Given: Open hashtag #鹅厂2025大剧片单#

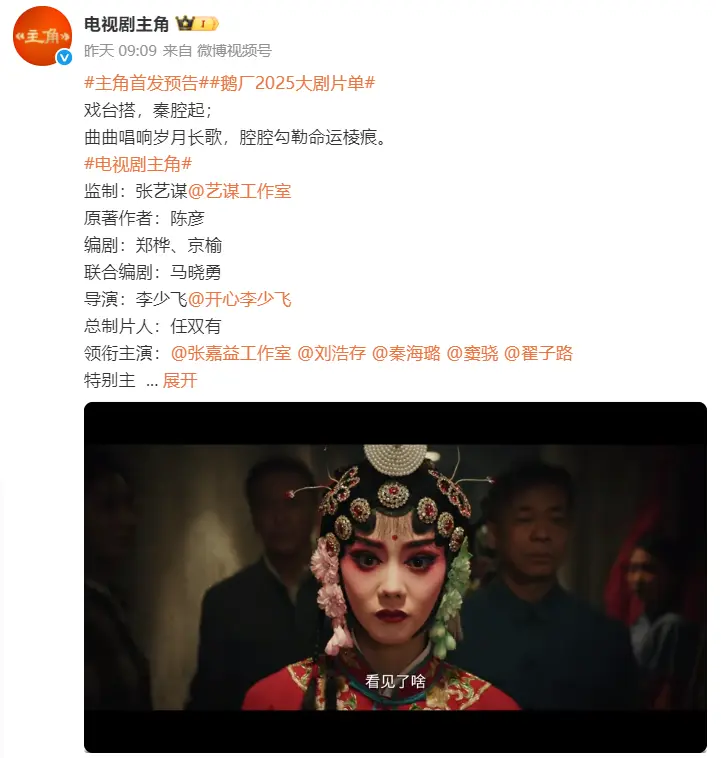Looking at the screenshot, I should tap(293, 83).
